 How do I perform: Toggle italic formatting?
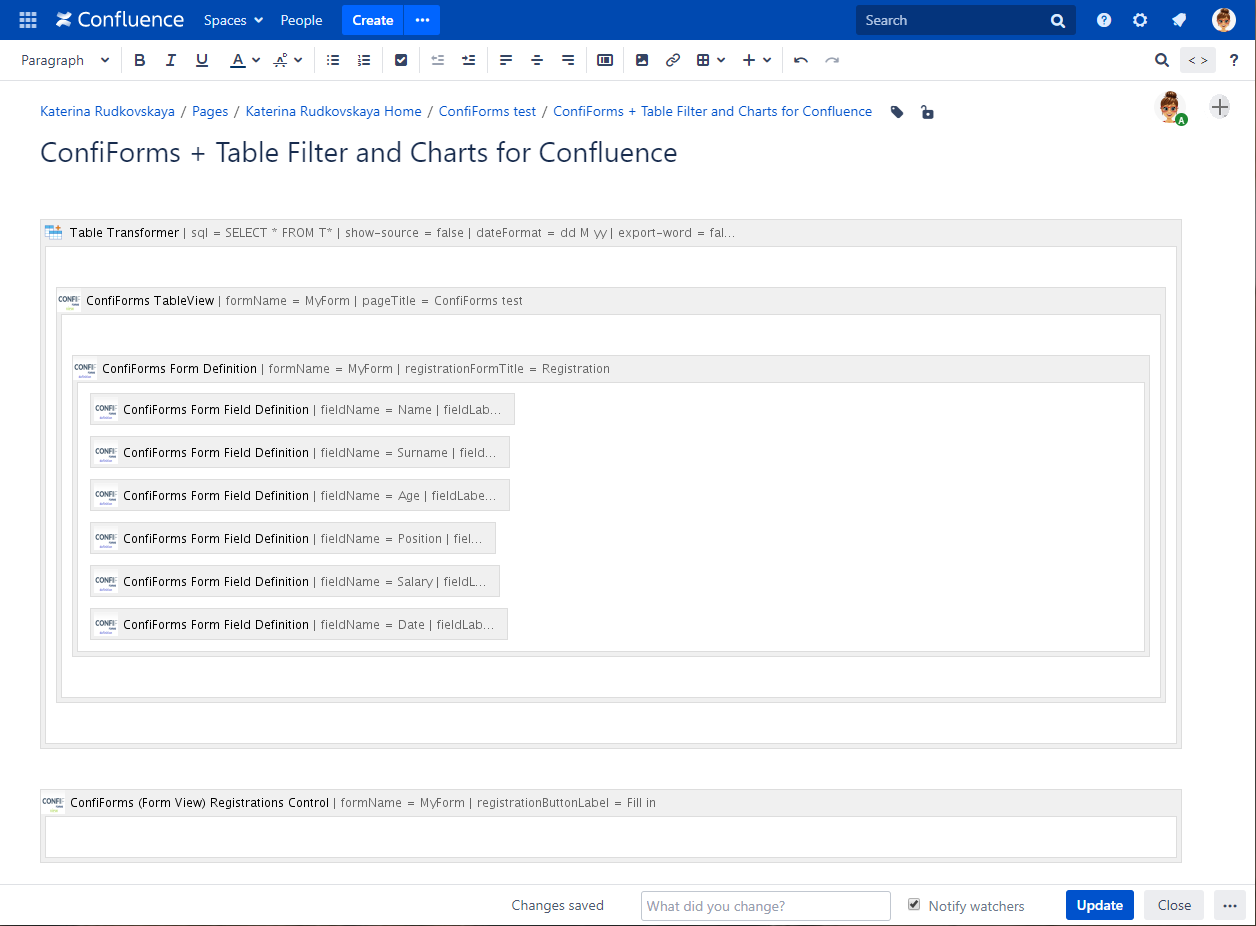pyautogui.click(x=170, y=60)
